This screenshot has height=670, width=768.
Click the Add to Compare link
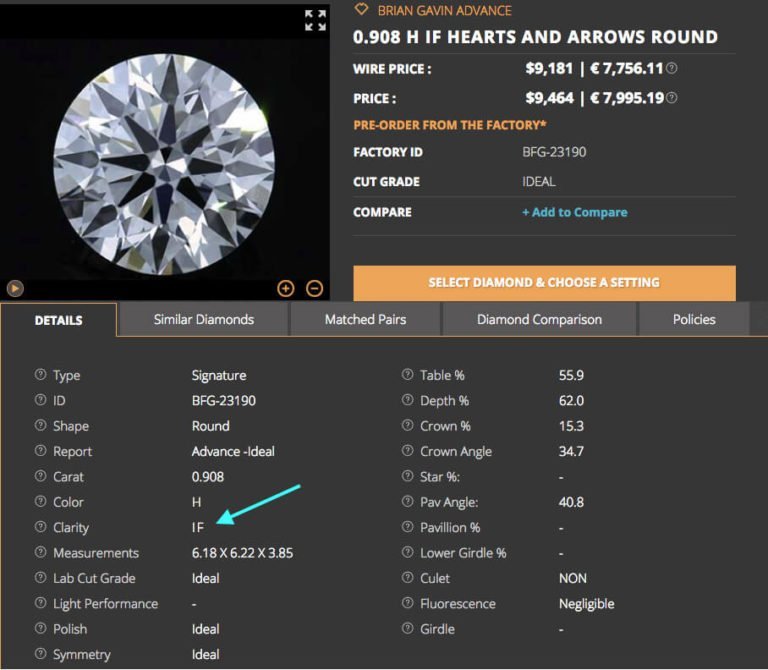(575, 212)
